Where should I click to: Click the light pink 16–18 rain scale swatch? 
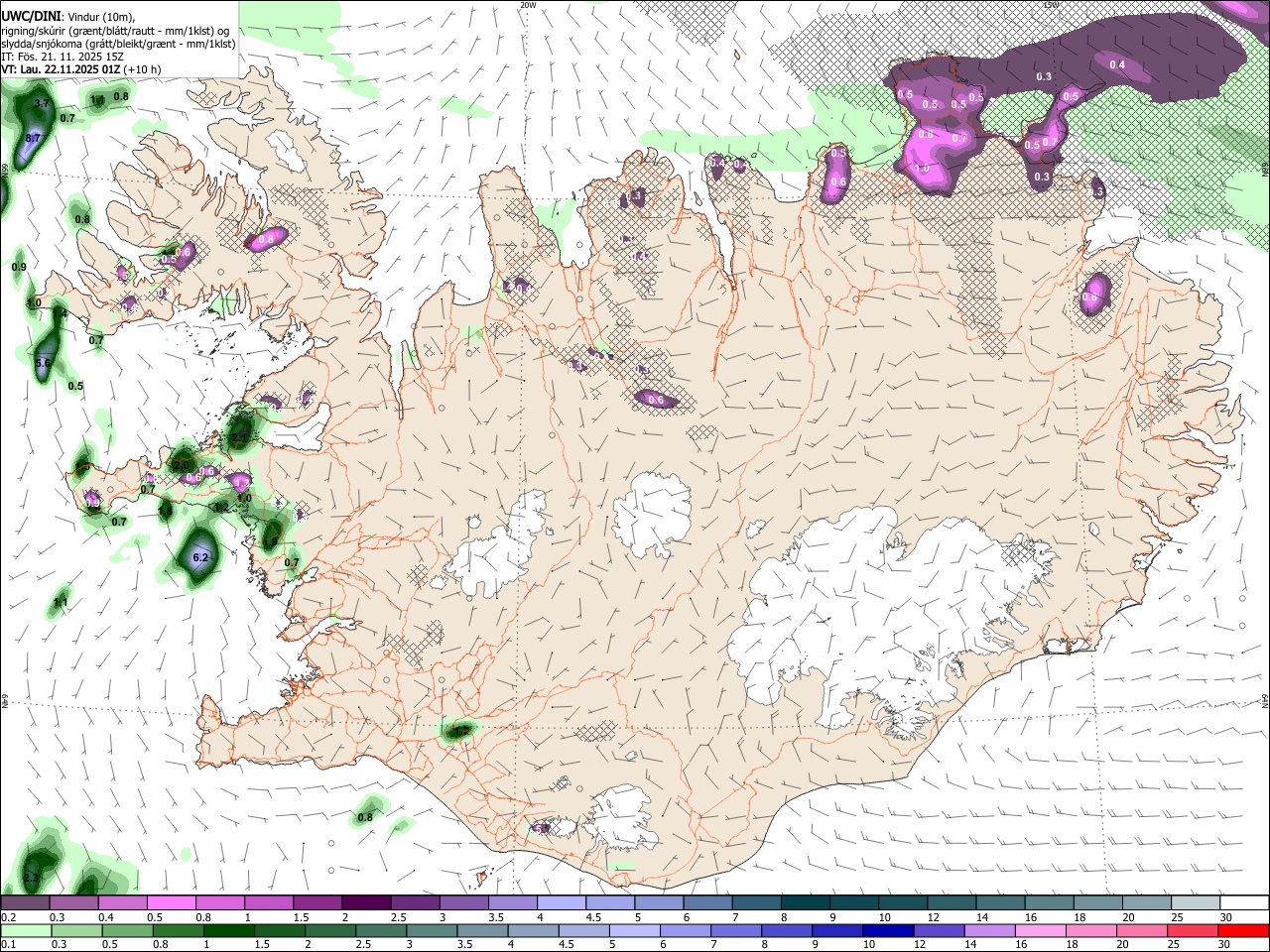click(1041, 930)
